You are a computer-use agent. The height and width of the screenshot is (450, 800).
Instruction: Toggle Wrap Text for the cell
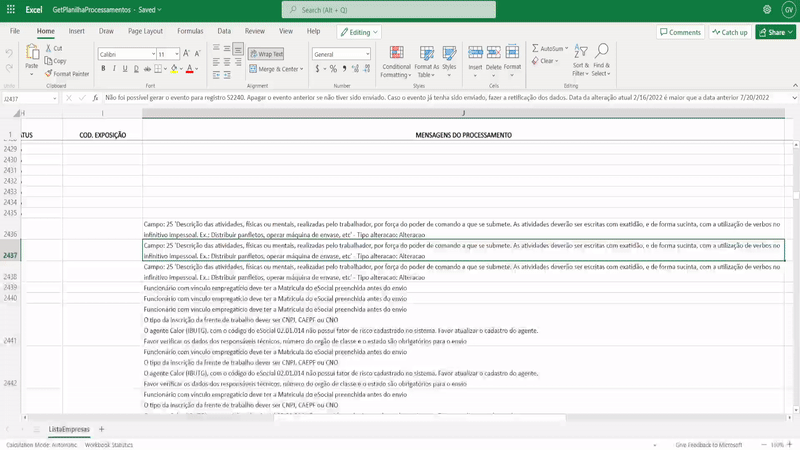coord(266,54)
